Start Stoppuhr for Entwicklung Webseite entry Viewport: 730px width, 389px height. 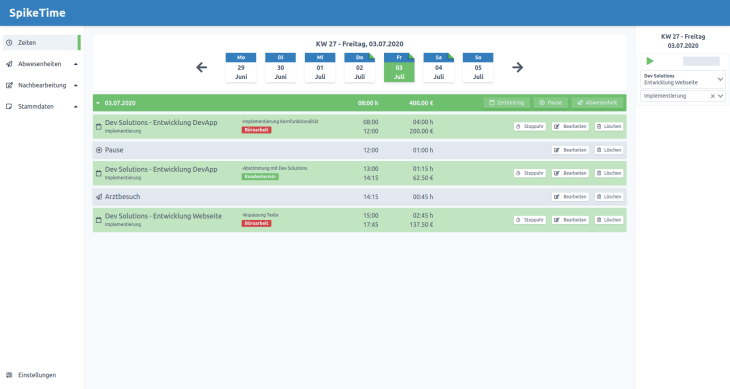click(x=530, y=220)
